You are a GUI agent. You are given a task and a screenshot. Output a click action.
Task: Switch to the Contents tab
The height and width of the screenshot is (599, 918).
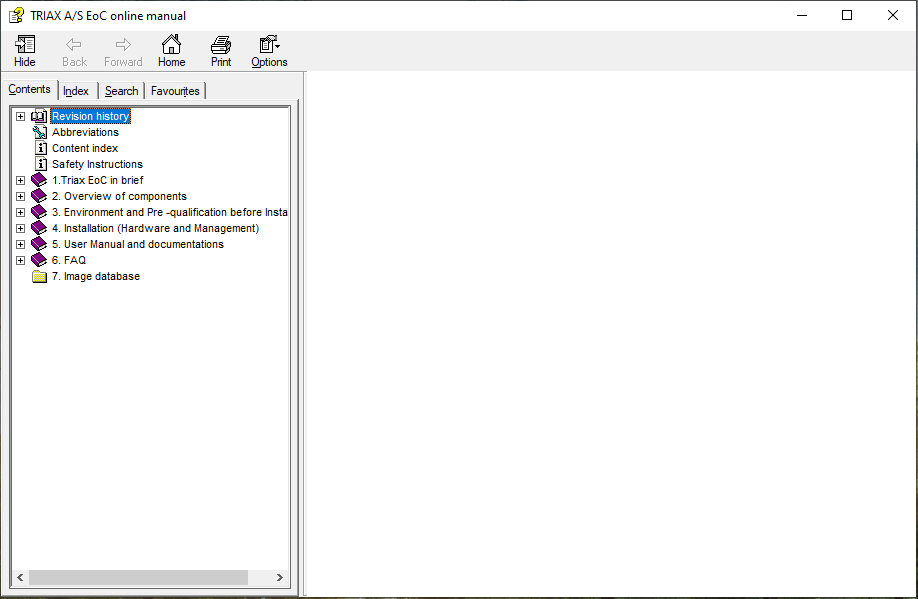pyautogui.click(x=29, y=89)
